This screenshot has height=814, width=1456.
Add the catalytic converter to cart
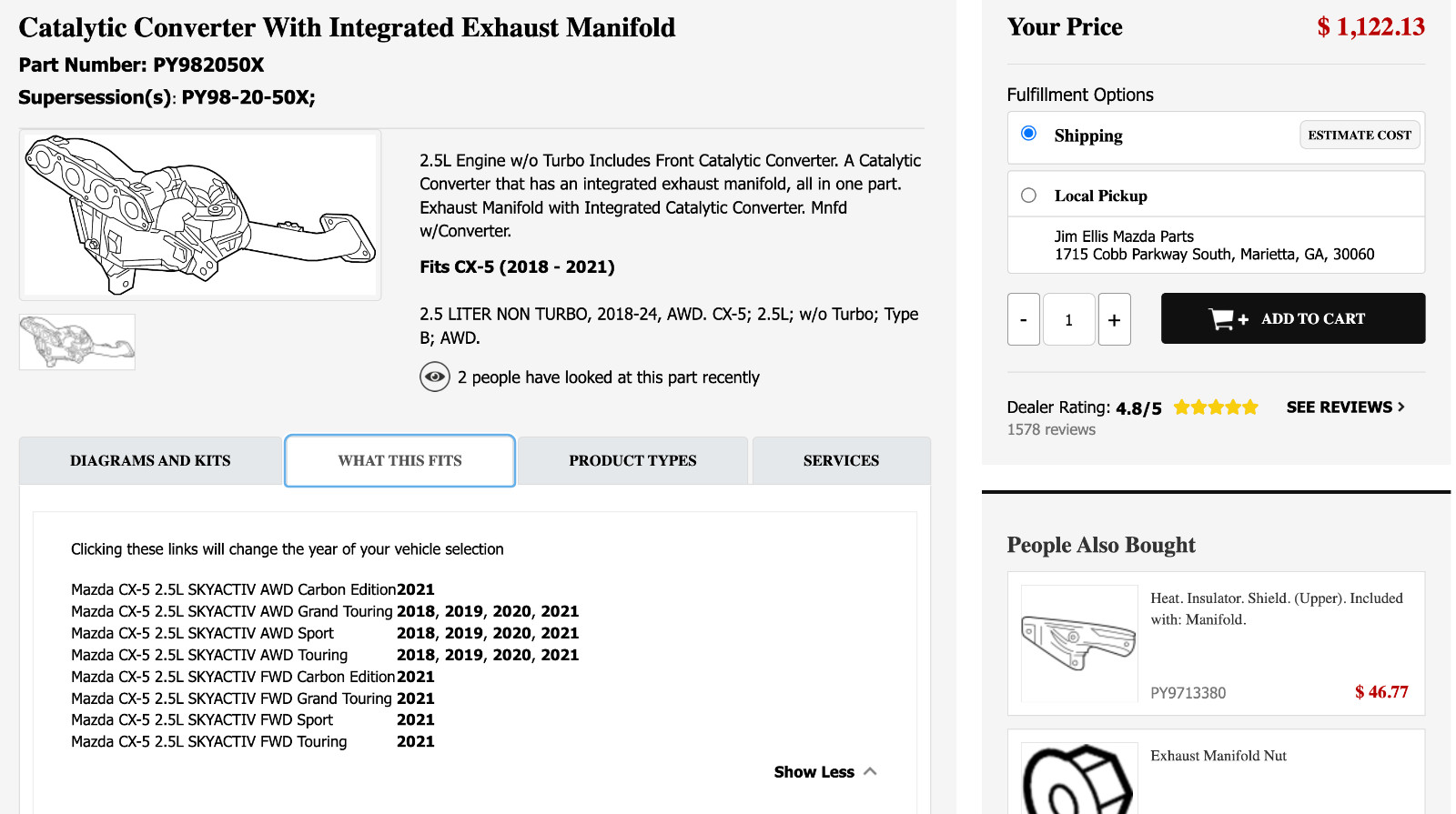tap(1293, 318)
